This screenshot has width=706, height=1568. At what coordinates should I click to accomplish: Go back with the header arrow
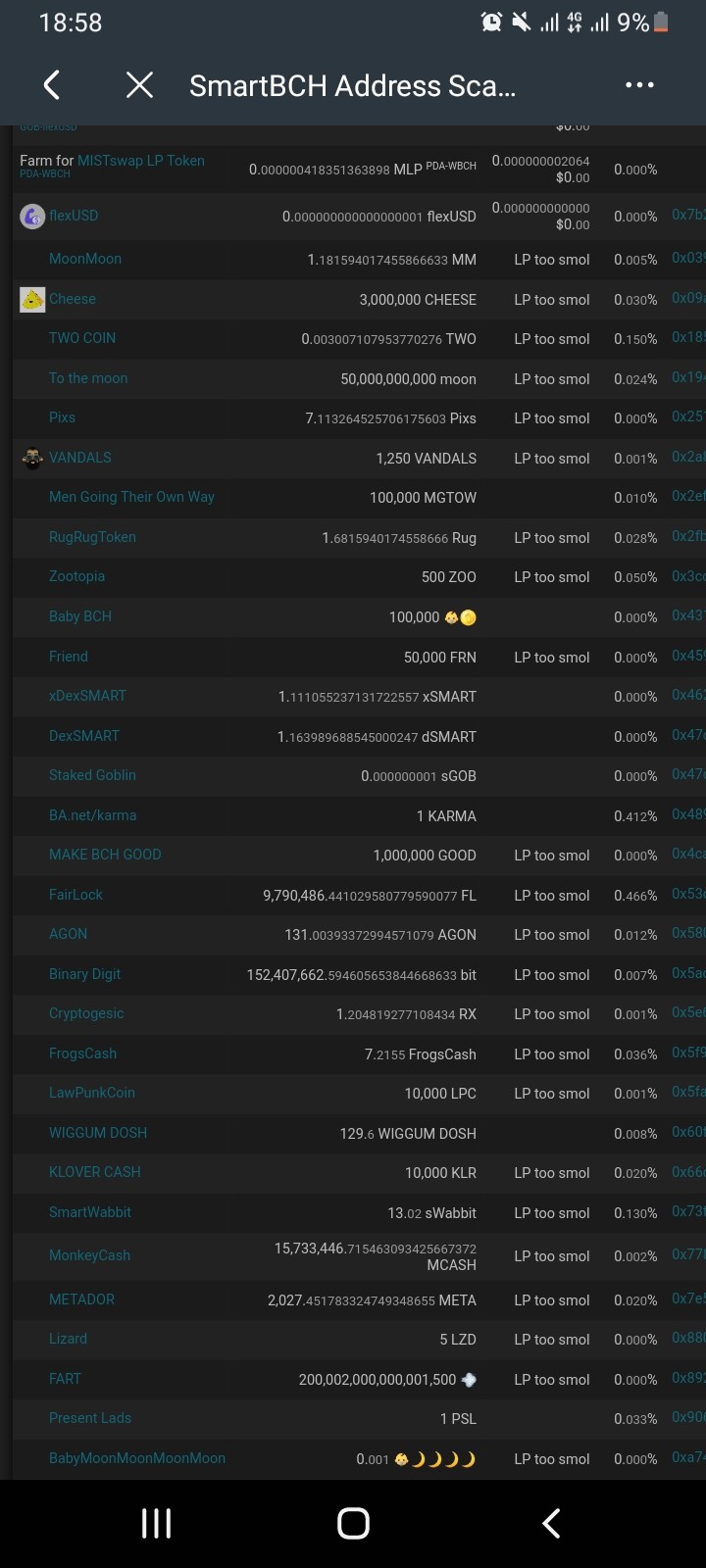coord(53,85)
